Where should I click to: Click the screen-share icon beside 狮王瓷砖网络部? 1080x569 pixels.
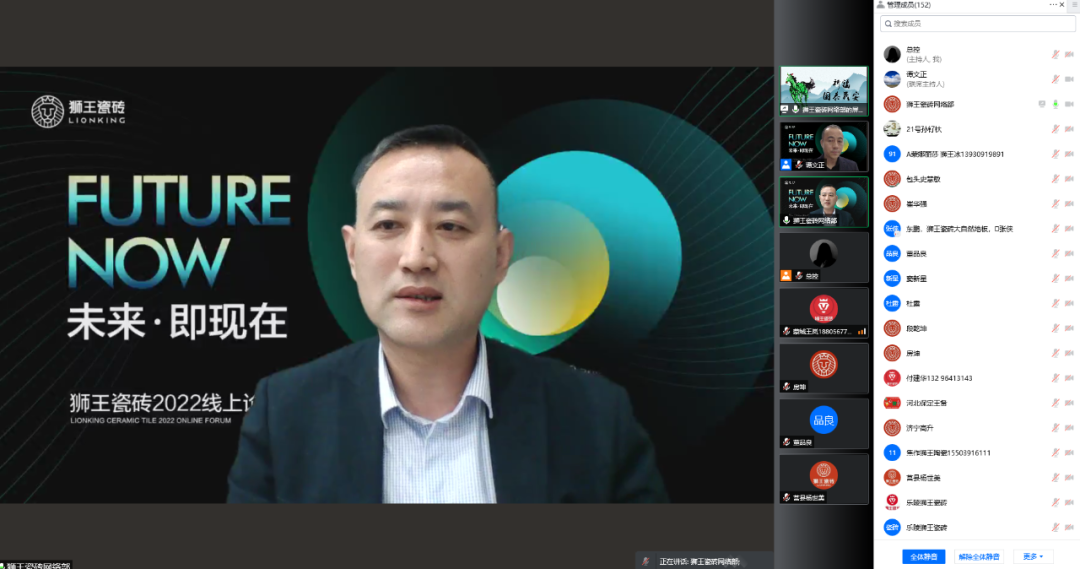1041,104
